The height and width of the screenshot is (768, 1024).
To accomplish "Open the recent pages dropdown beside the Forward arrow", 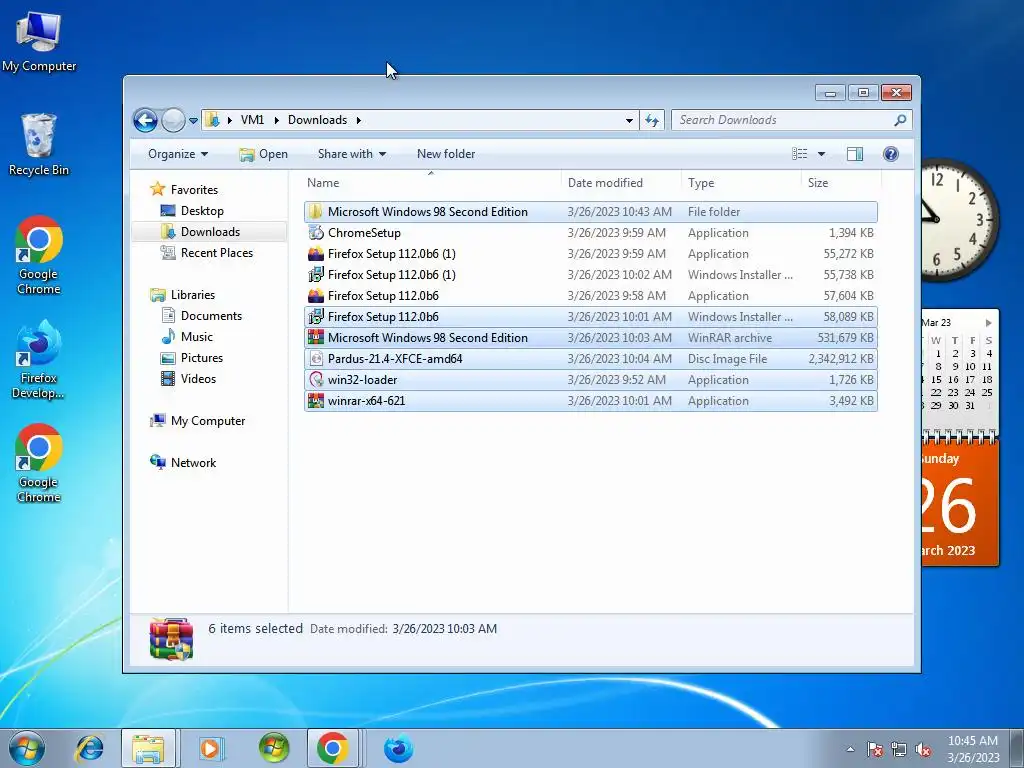I will click(x=193, y=121).
